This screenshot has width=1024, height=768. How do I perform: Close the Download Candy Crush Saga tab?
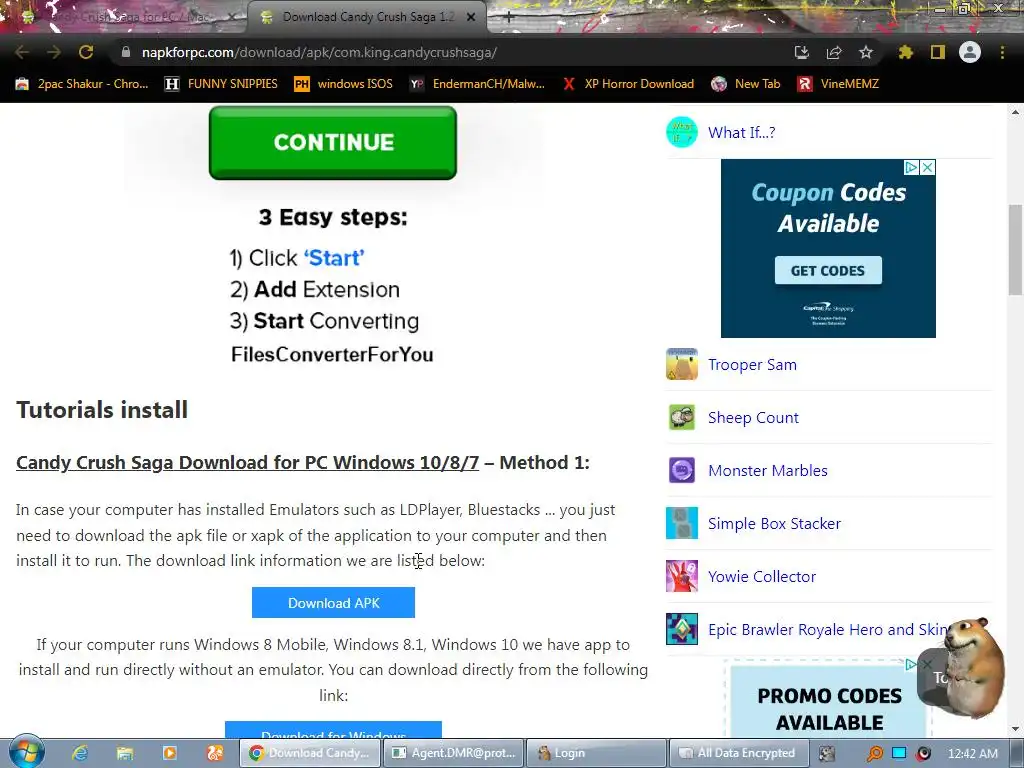(x=471, y=18)
